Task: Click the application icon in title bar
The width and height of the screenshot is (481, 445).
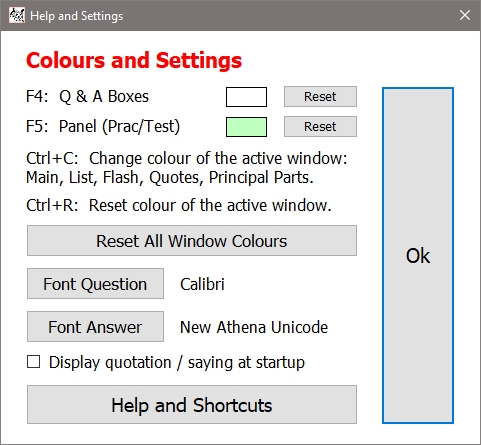Action: tap(17, 15)
